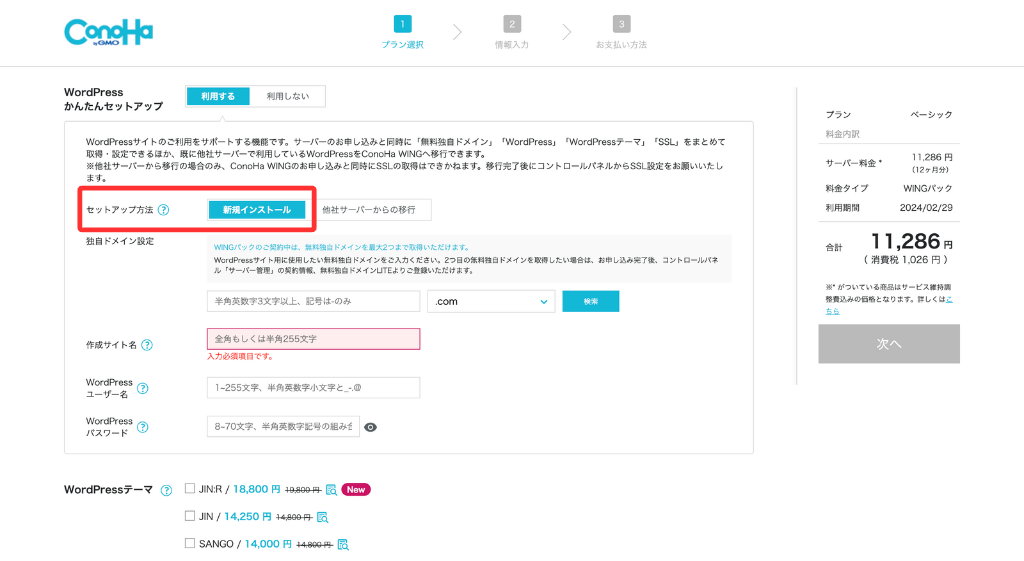This screenshot has width=1024, height=561.
Task: Choose 他社サーバーからの移行 setup method
Action: pos(369,210)
